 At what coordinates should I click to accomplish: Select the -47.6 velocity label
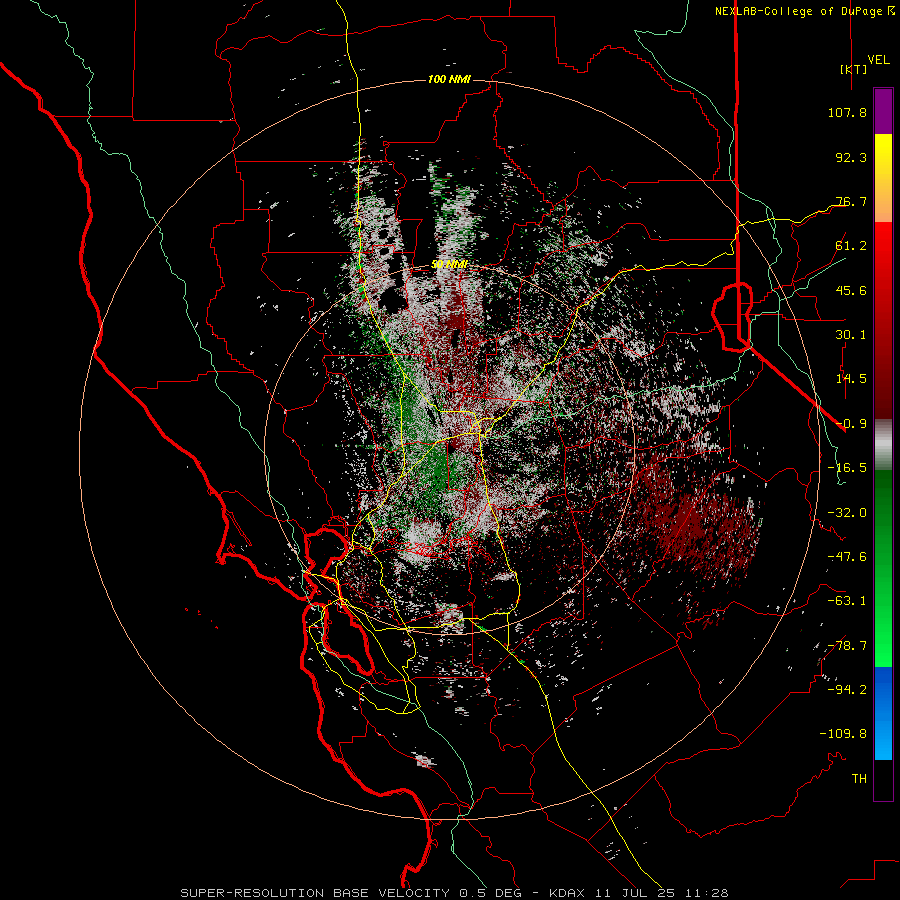(x=847, y=557)
